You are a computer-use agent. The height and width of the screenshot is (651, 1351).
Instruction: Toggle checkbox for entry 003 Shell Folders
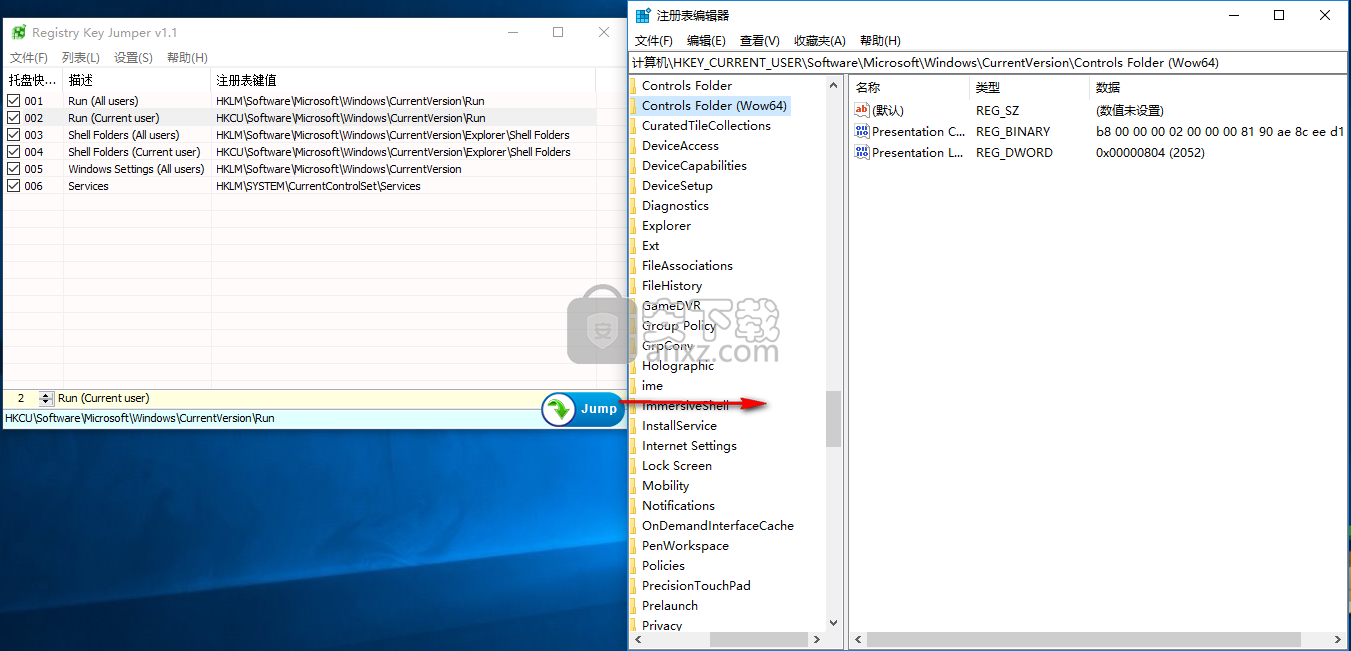(13, 135)
